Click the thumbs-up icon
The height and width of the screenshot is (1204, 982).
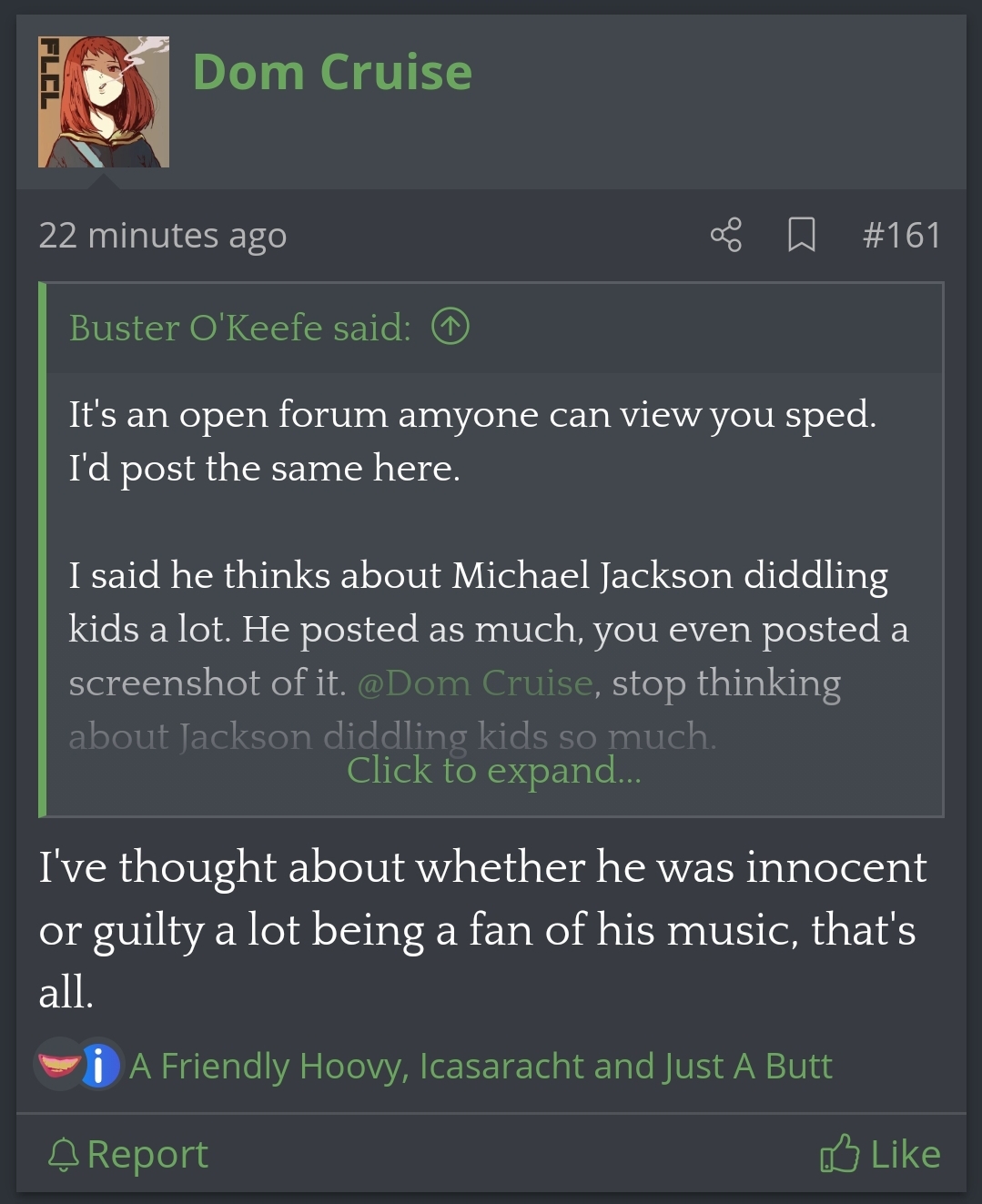click(839, 1153)
